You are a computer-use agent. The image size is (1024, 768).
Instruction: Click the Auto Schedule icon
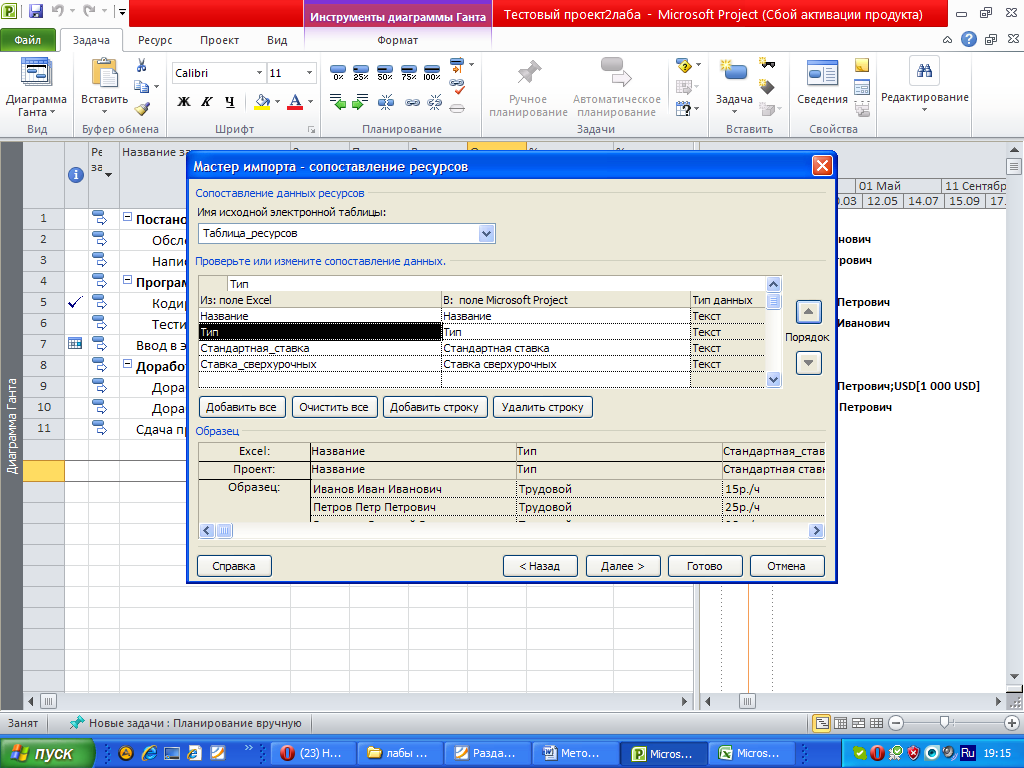[x=616, y=72]
